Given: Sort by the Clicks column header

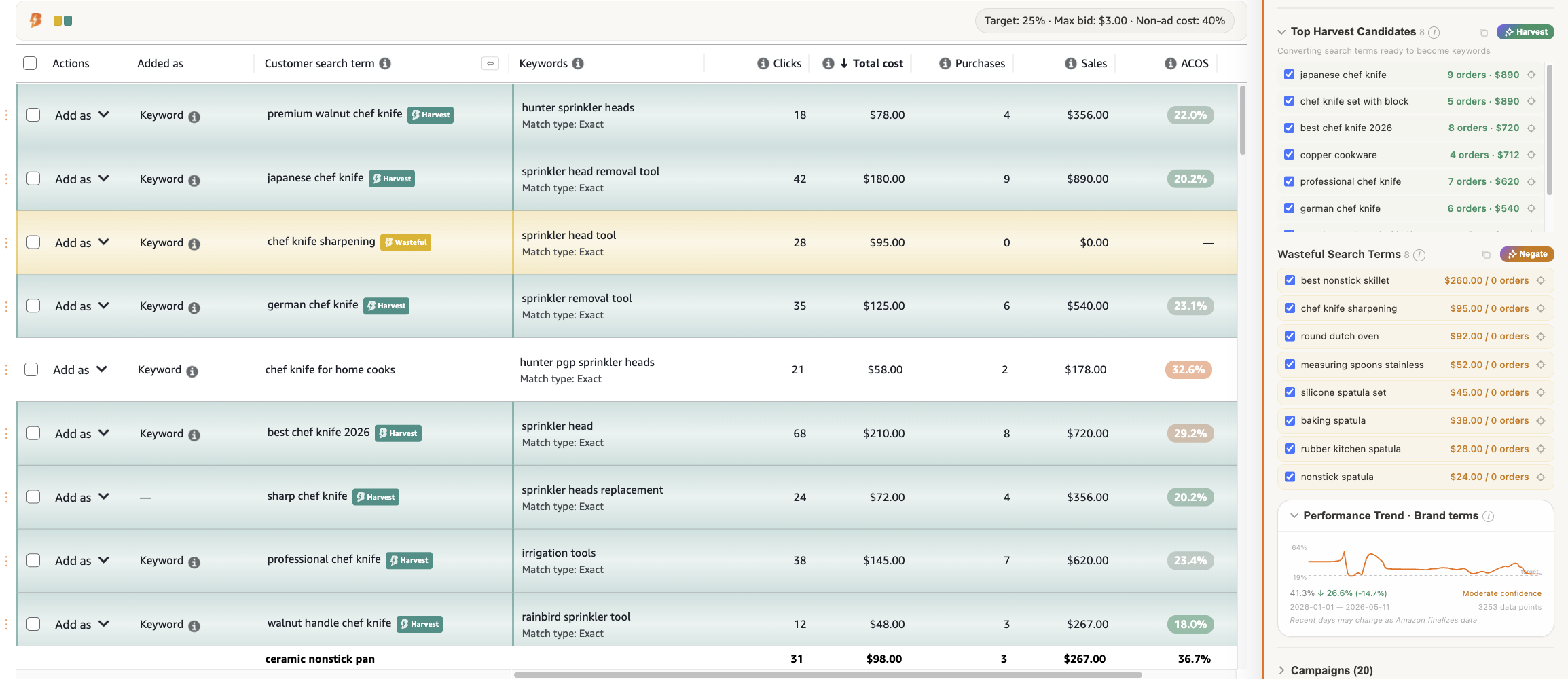Looking at the screenshot, I should (x=787, y=63).
